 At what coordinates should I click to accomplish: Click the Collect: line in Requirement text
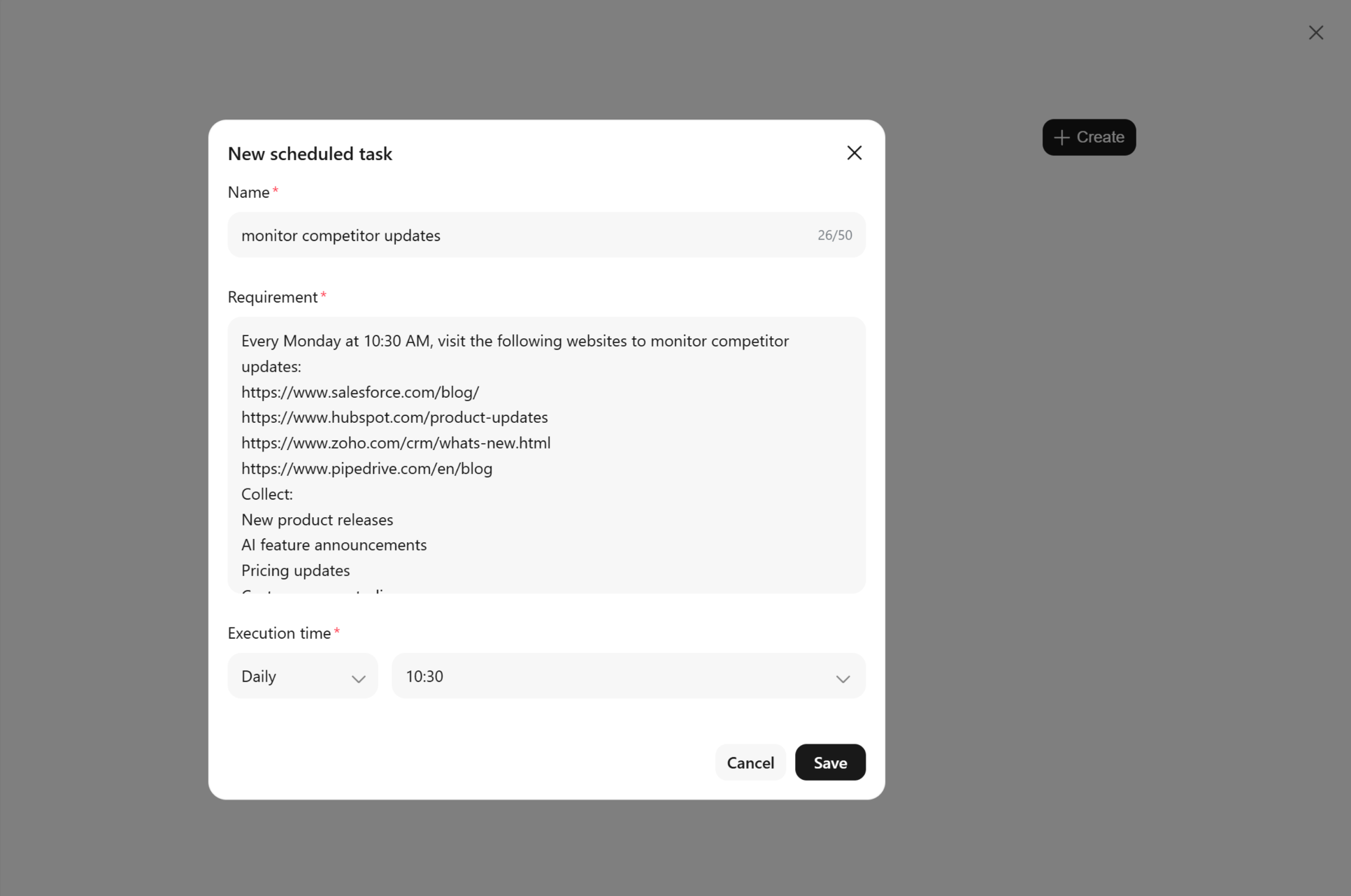267,494
